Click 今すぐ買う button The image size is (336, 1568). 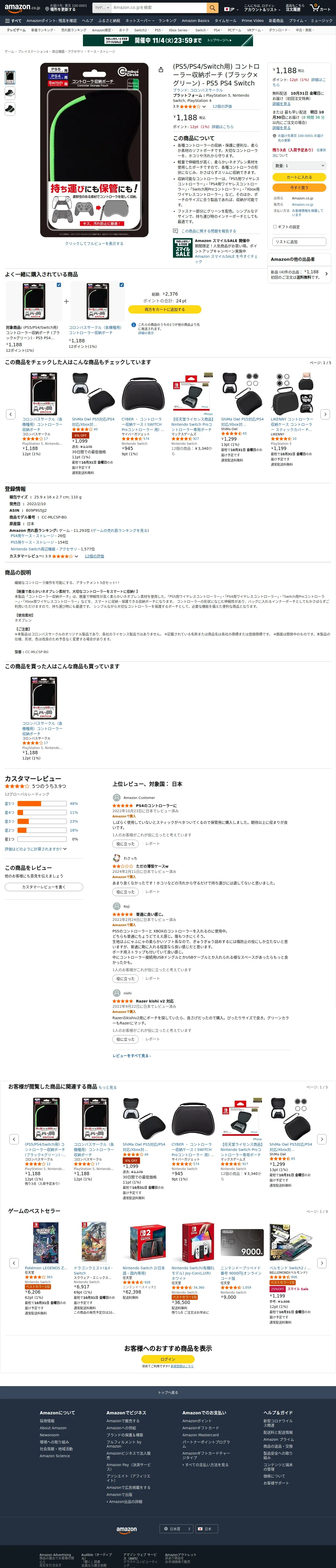pyautogui.click(x=299, y=187)
